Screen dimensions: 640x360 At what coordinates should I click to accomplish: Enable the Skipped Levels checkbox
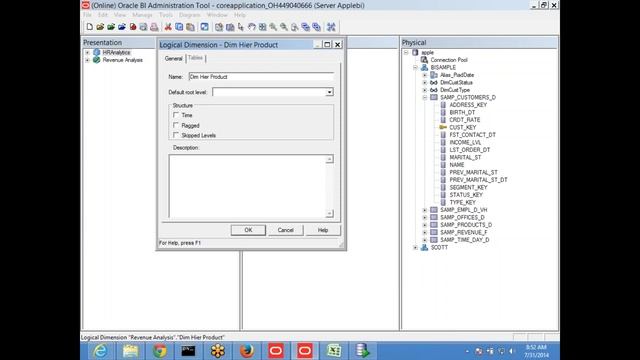click(176, 135)
